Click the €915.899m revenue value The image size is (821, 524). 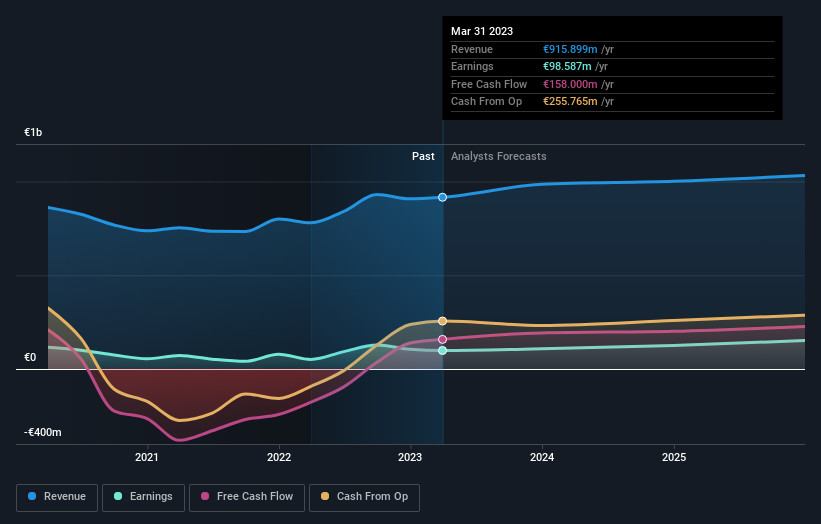[x=570, y=49]
